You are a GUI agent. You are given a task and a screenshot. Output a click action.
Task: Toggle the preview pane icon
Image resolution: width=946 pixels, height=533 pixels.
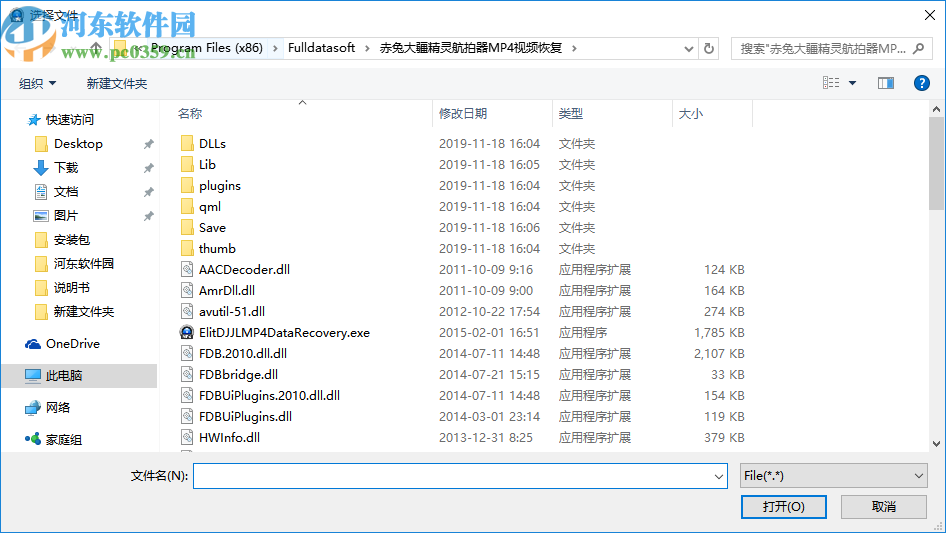point(886,83)
